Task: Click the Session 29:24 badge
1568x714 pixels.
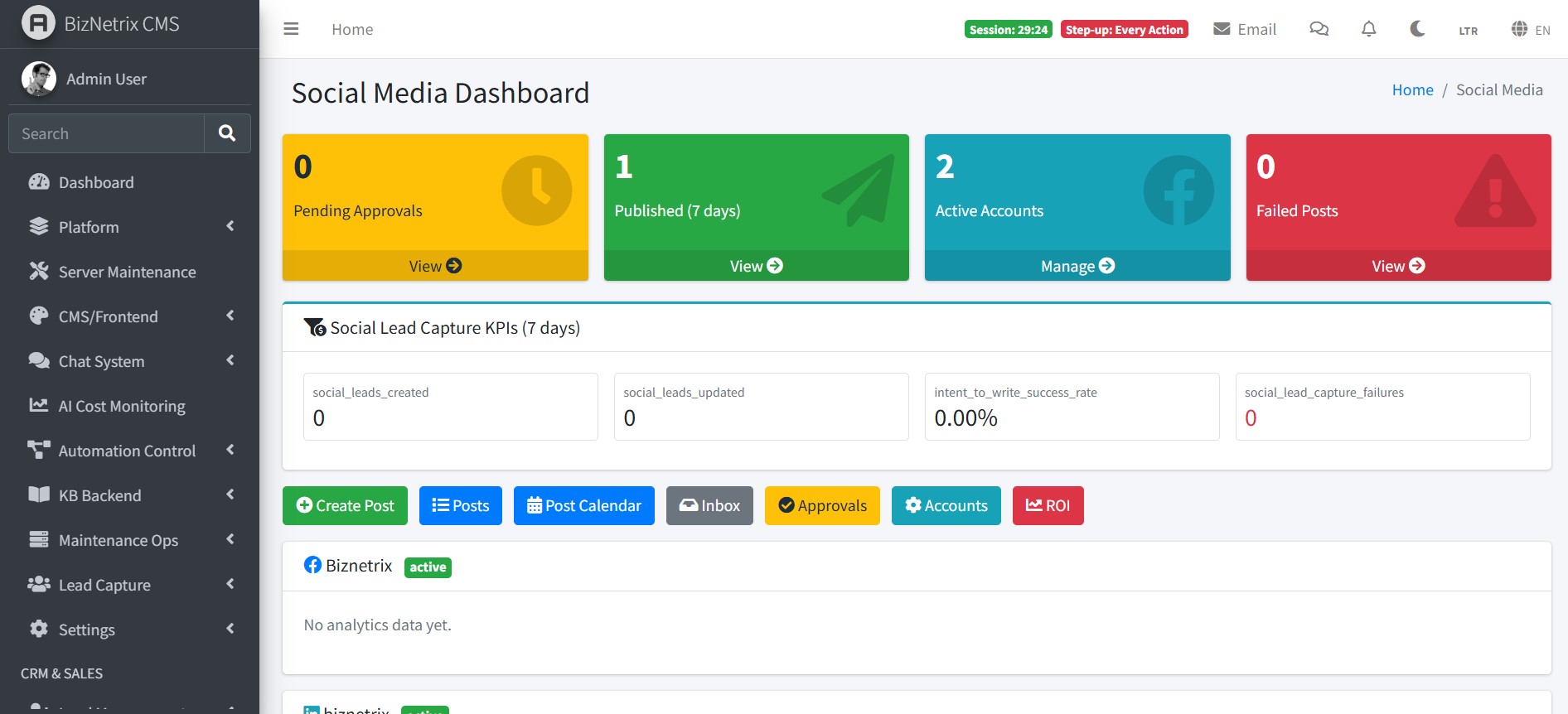Action: tap(1009, 29)
